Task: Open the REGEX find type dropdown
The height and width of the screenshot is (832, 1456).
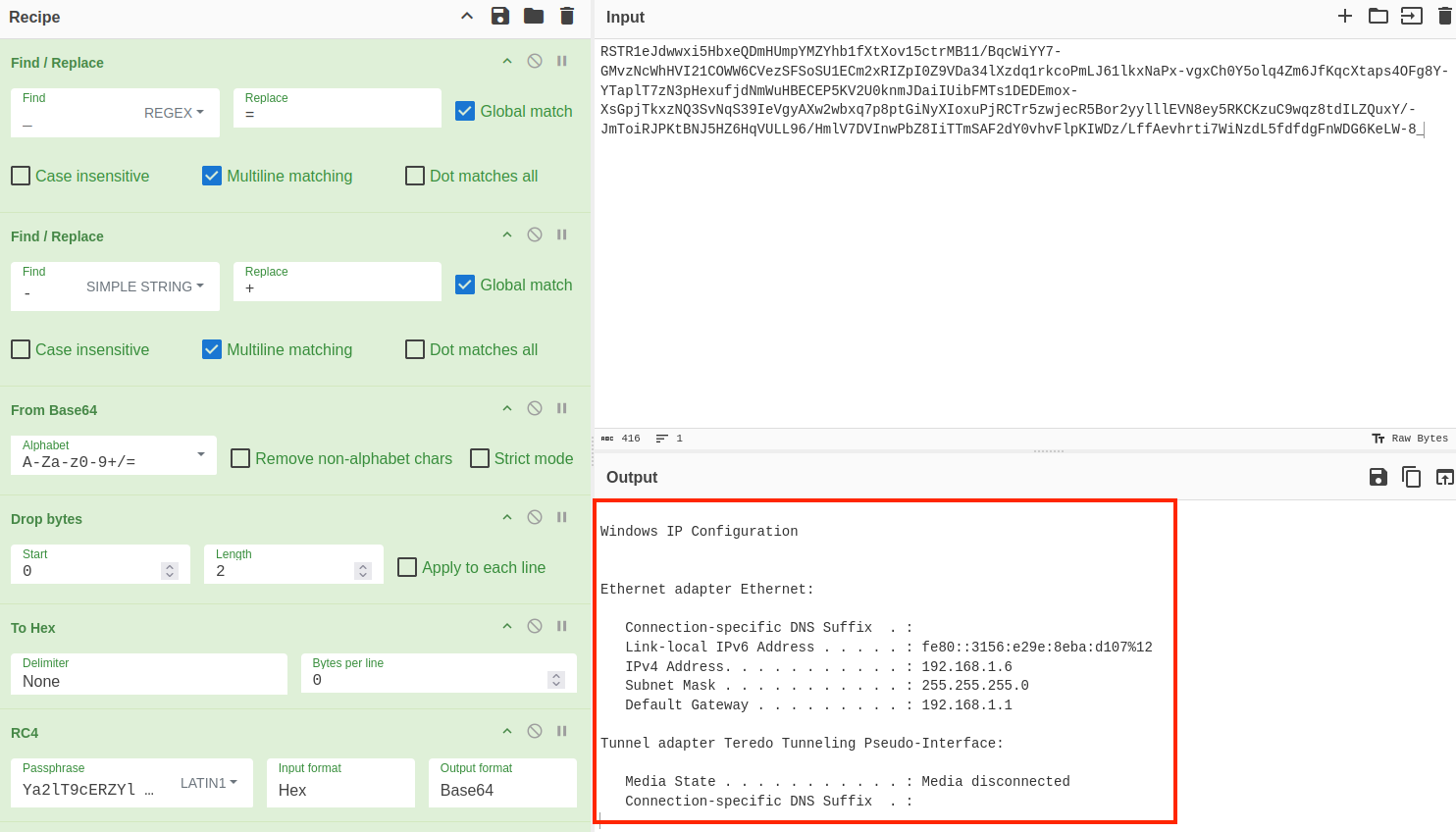Action: [175, 113]
